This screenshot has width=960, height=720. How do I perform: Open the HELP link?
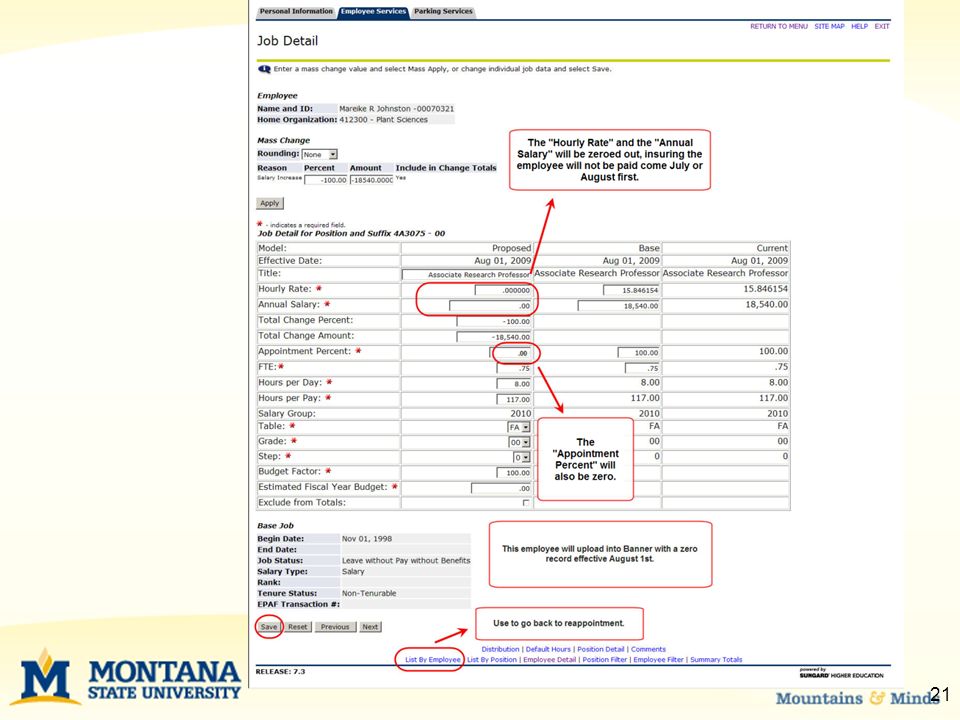point(859,26)
